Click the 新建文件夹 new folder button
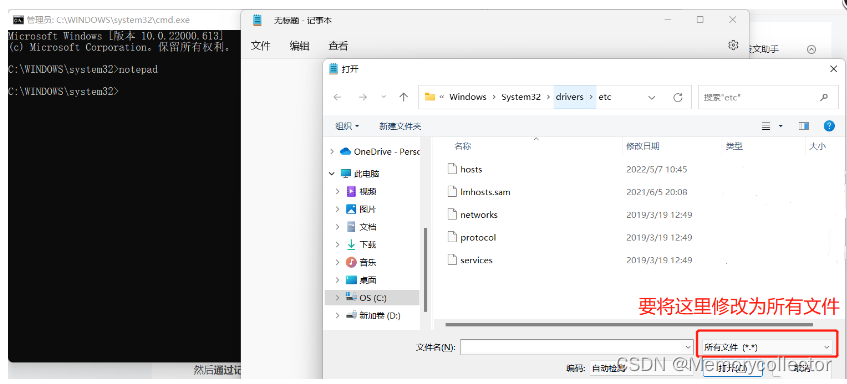The width and height of the screenshot is (847, 384). coord(400,126)
